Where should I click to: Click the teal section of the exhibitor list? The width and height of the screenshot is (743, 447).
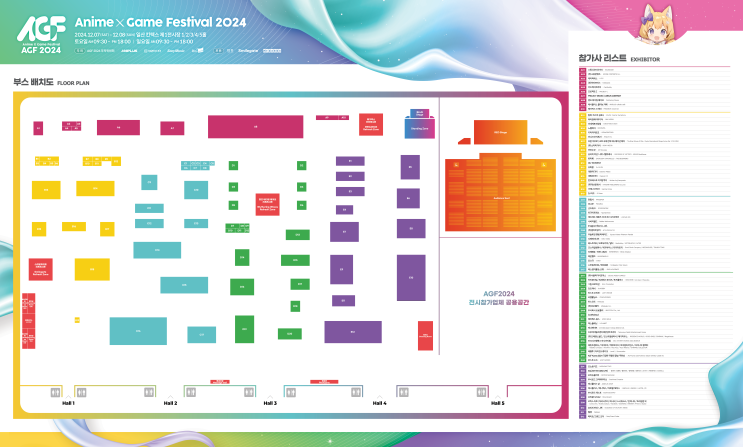point(654,235)
